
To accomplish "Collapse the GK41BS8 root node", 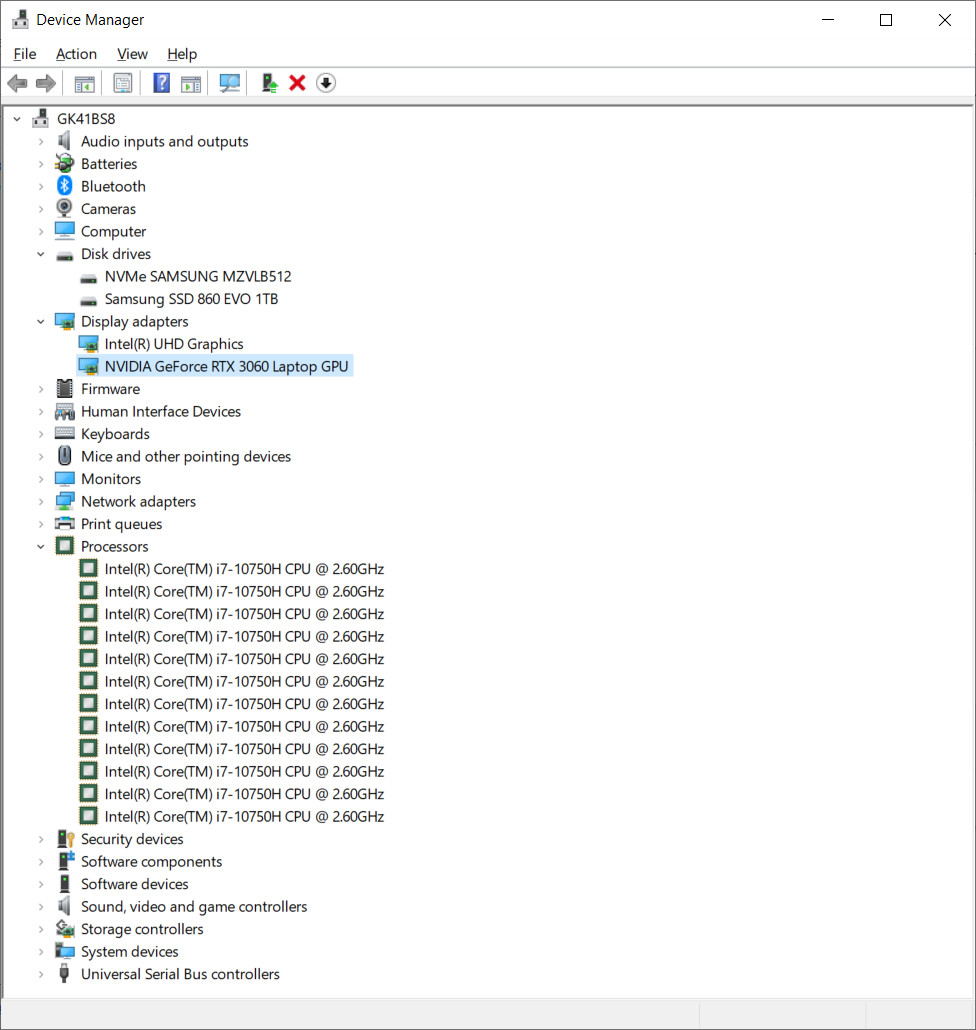I will (x=17, y=119).
